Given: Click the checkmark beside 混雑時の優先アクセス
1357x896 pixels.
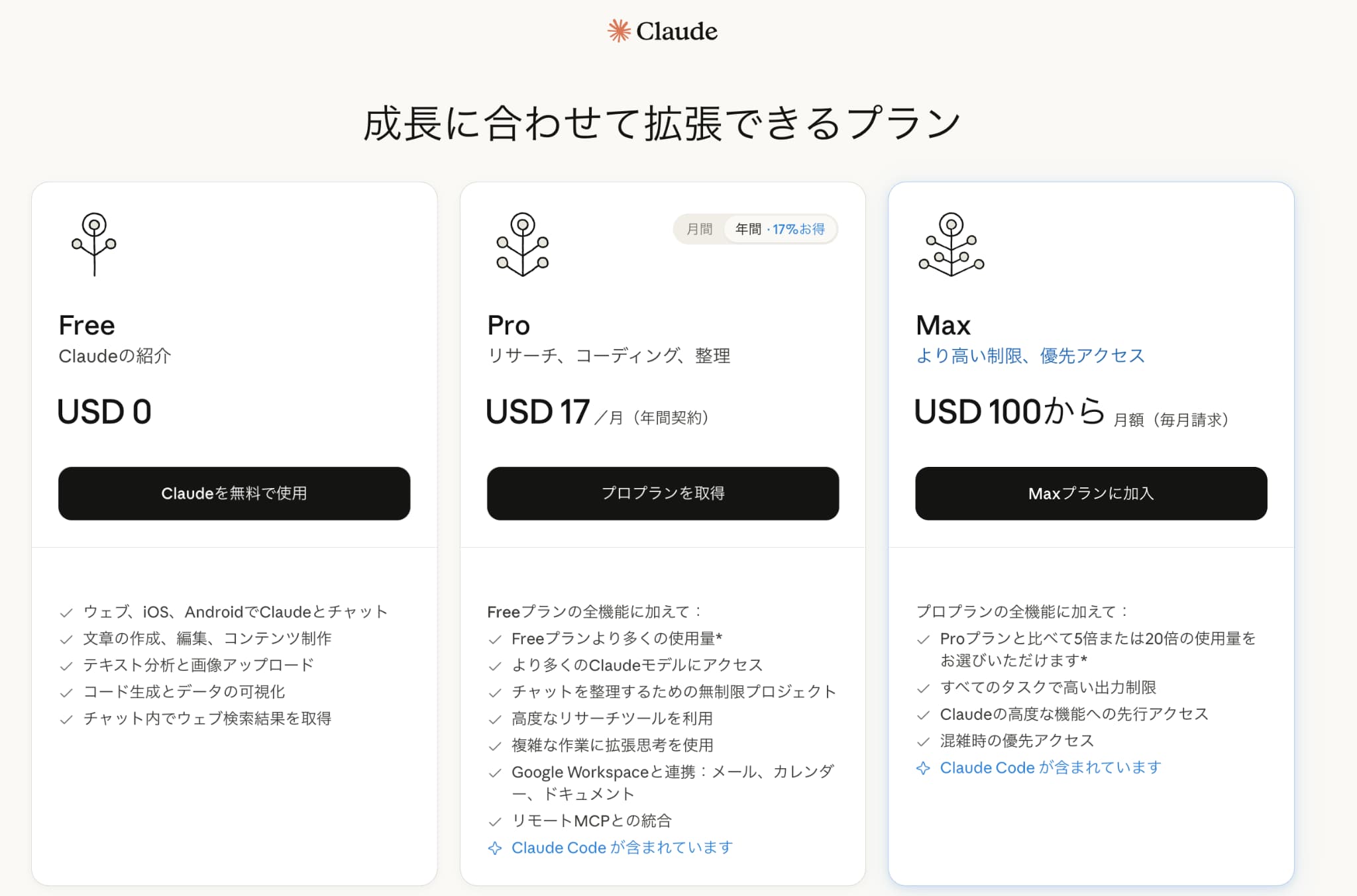Looking at the screenshot, I should [x=922, y=741].
